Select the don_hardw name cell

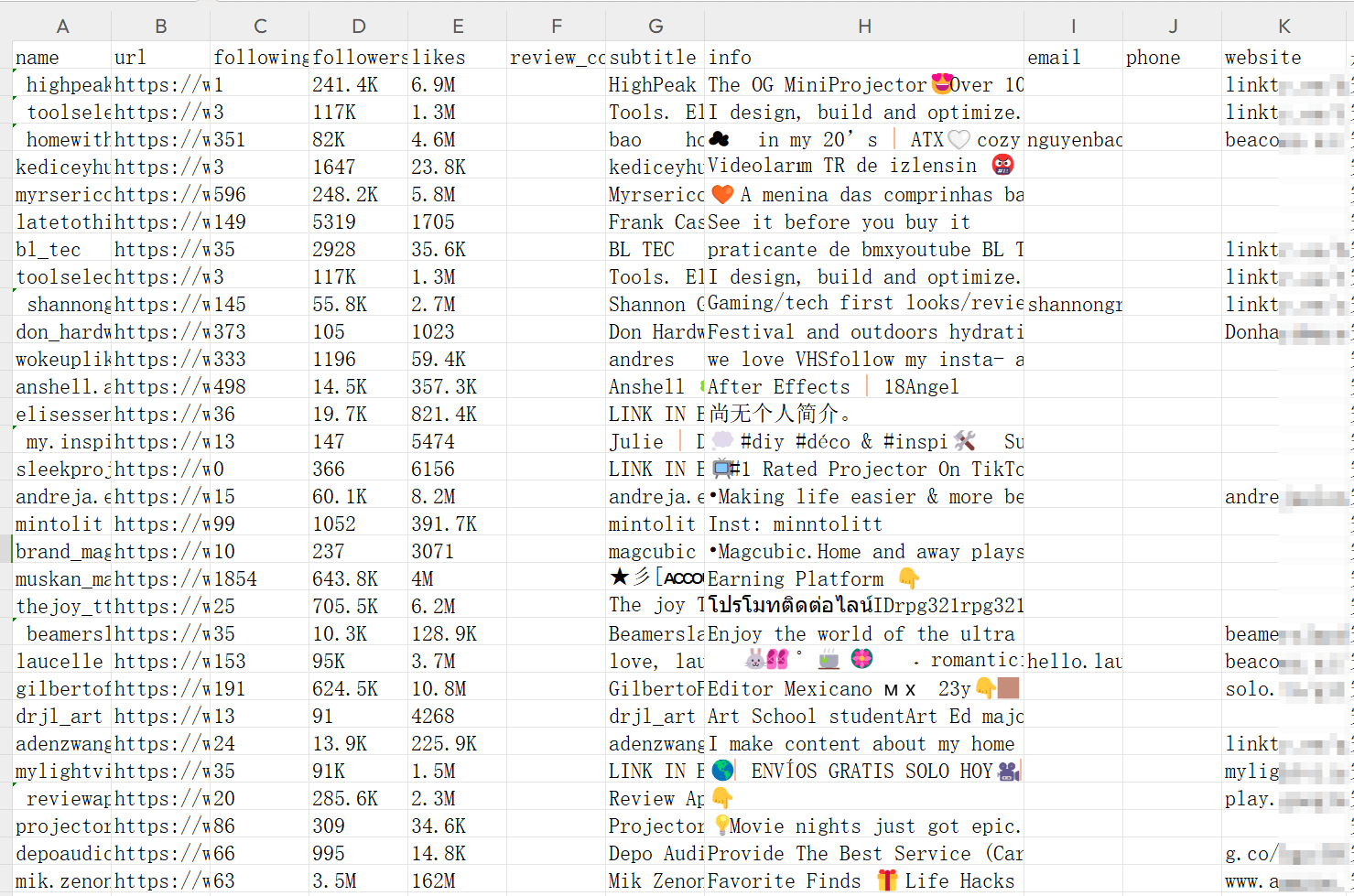pos(62,331)
